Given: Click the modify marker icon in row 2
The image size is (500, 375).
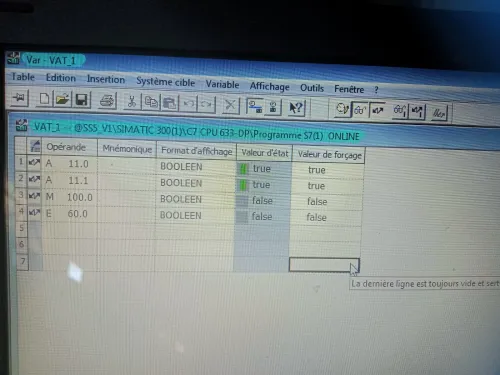Looking at the screenshot, I should [34, 179].
